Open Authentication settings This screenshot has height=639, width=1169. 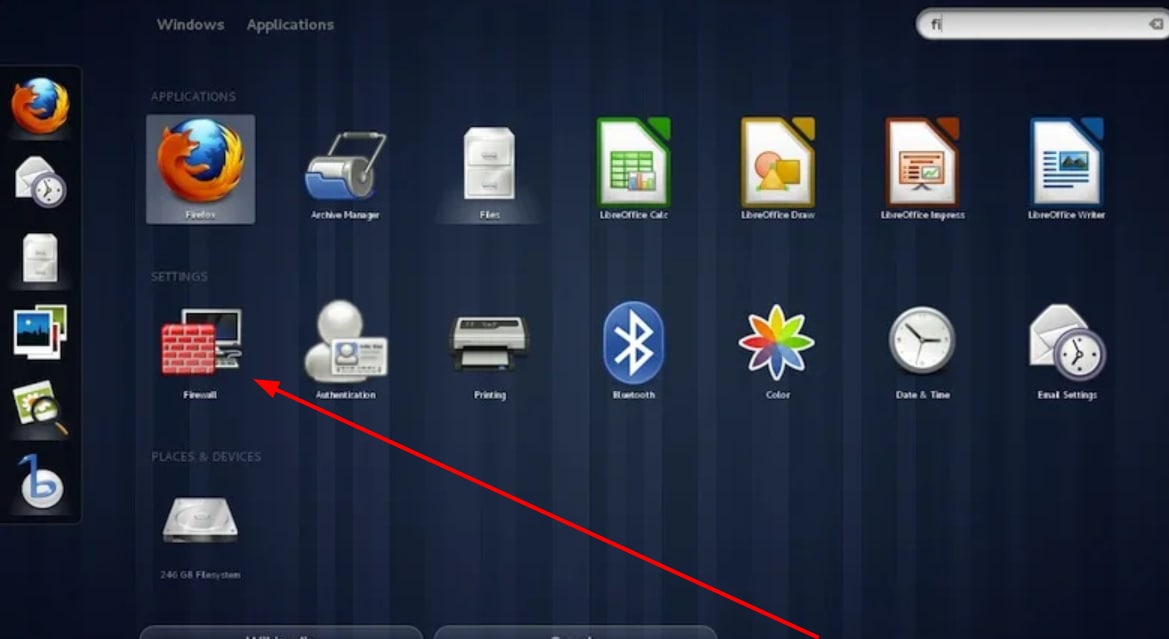tap(345, 350)
